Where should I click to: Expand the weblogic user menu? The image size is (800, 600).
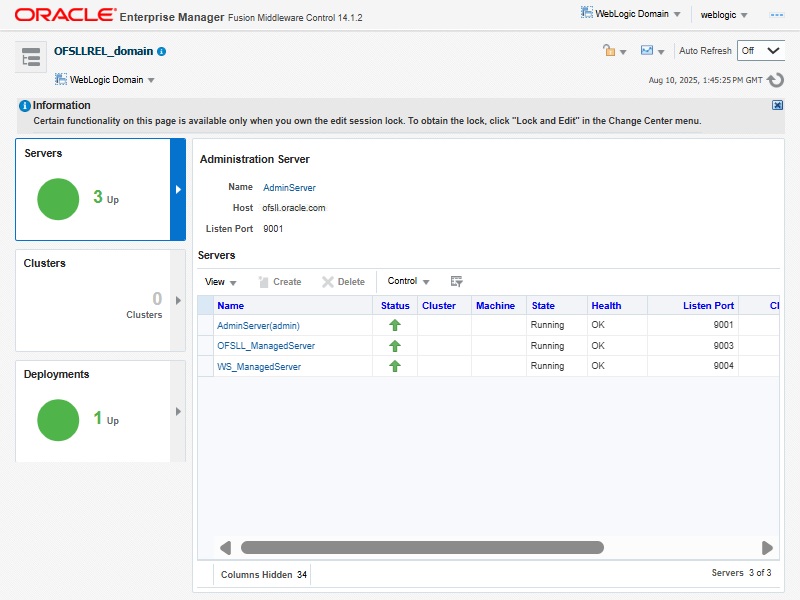point(724,15)
